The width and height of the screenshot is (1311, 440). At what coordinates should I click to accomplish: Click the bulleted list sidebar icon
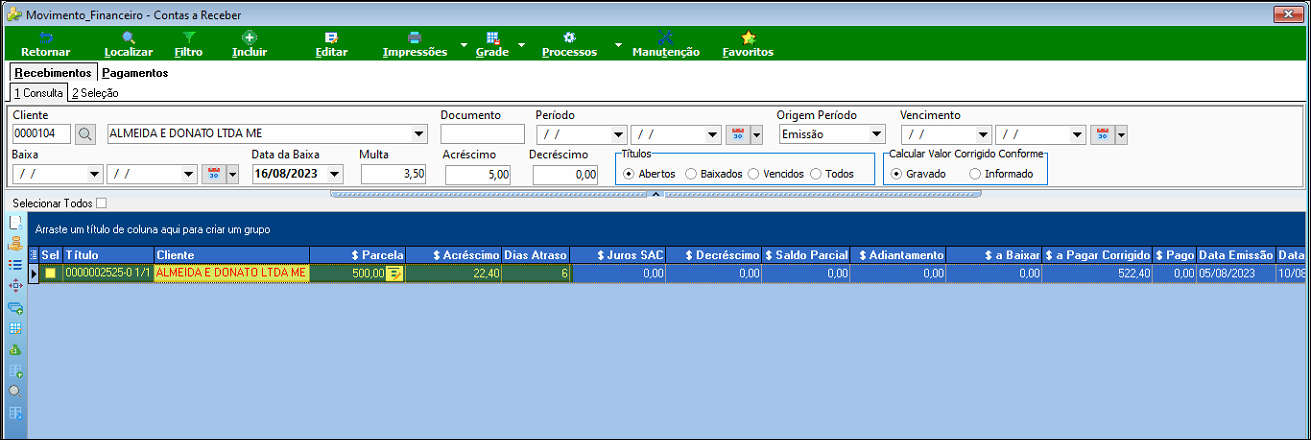(x=15, y=264)
